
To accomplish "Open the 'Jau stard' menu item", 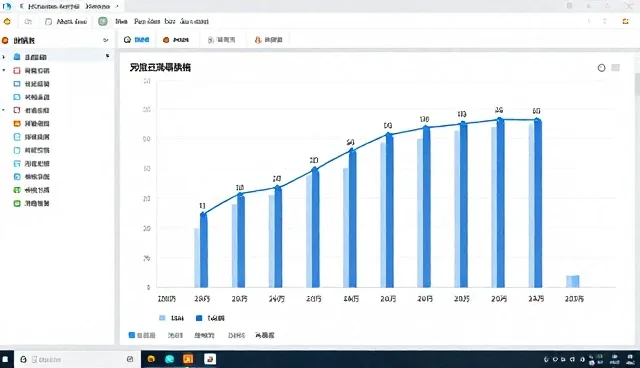I will pyautogui.click(x=194, y=21).
